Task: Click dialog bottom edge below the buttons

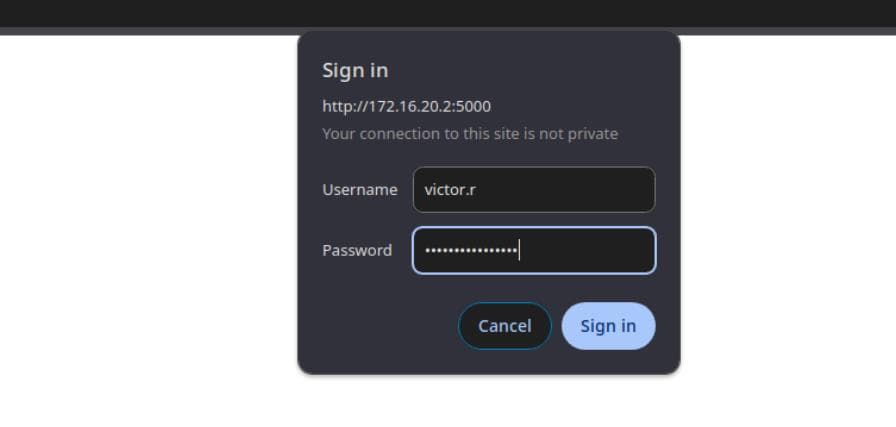Action: pyautogui.click(x=488, y=364)
